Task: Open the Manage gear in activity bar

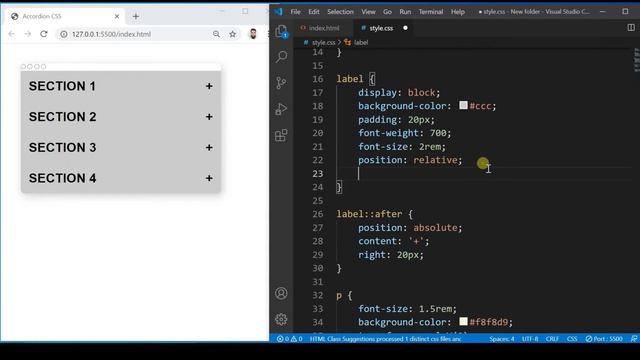Action: pos(281,319)
